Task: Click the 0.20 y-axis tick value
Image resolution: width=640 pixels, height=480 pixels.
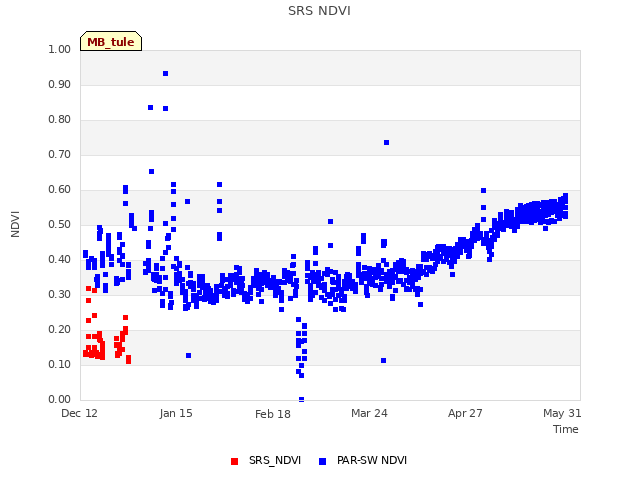Action: 60,329
